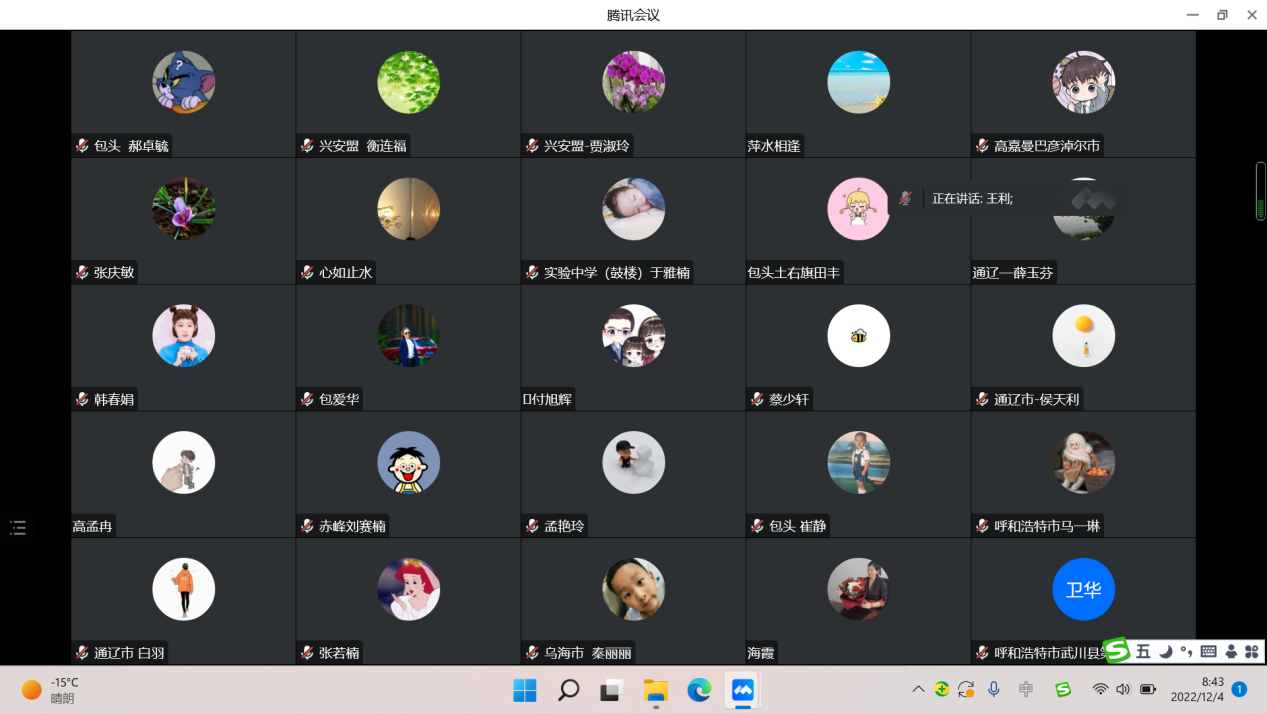This screenshot has height=713, width=1267.
Task: Click the Sogou S logo on IME toolbar
Action: [x=1116, y=652]
